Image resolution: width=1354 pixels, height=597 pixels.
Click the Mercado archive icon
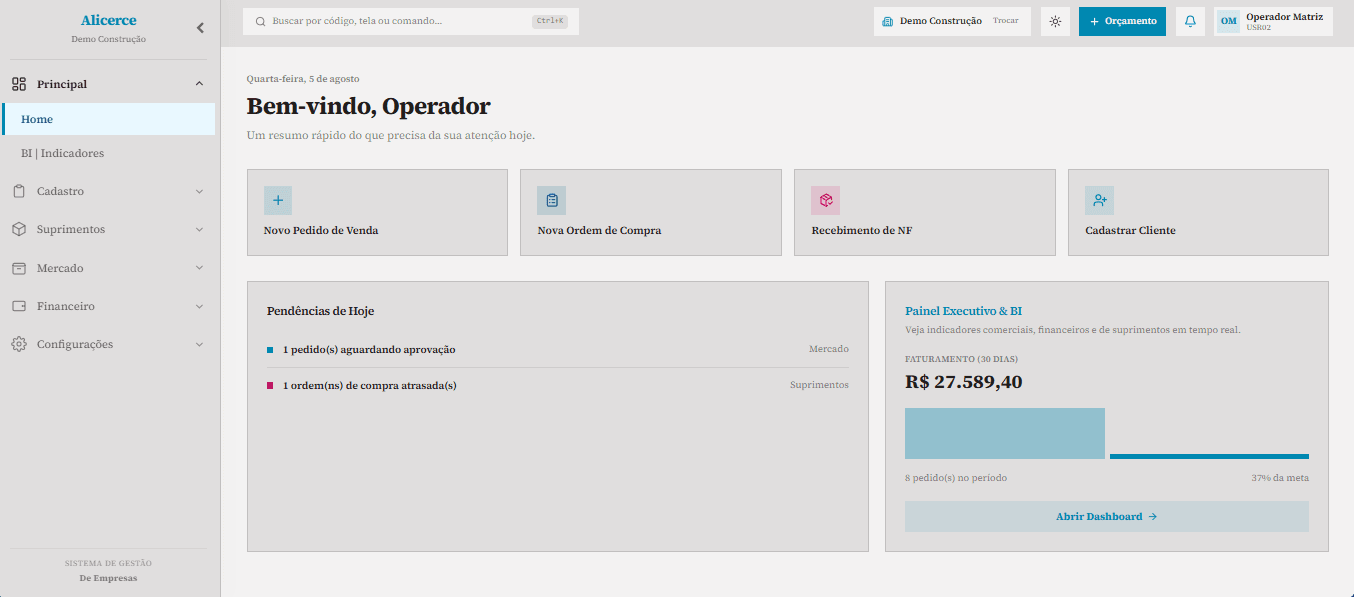click(19, 268)
